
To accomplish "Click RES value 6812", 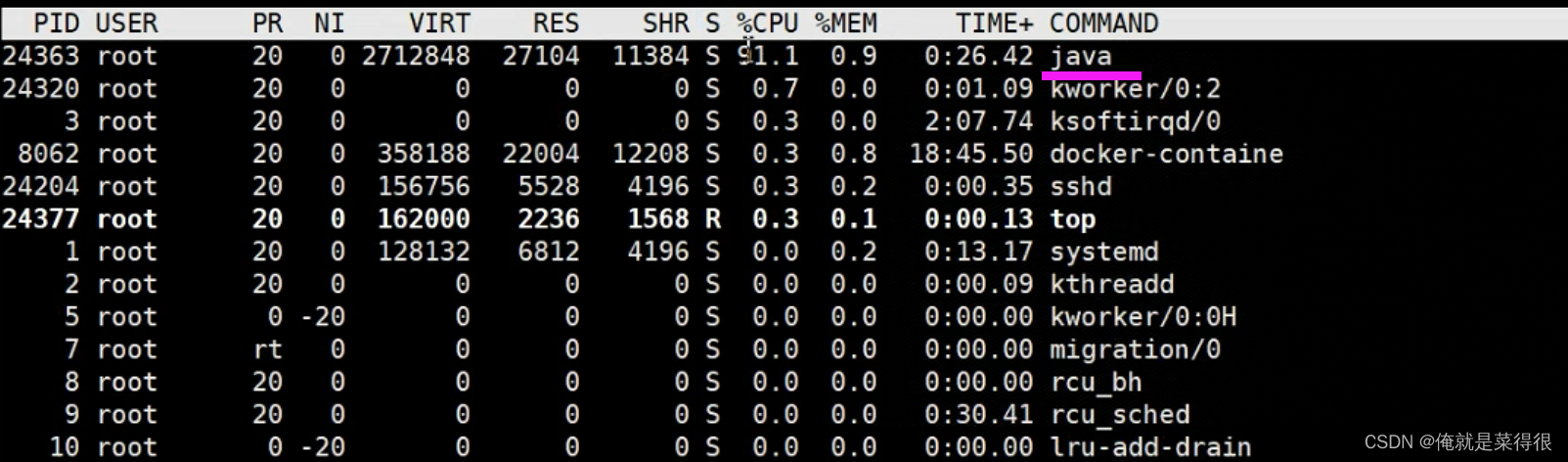I will [x=548, y=252].
